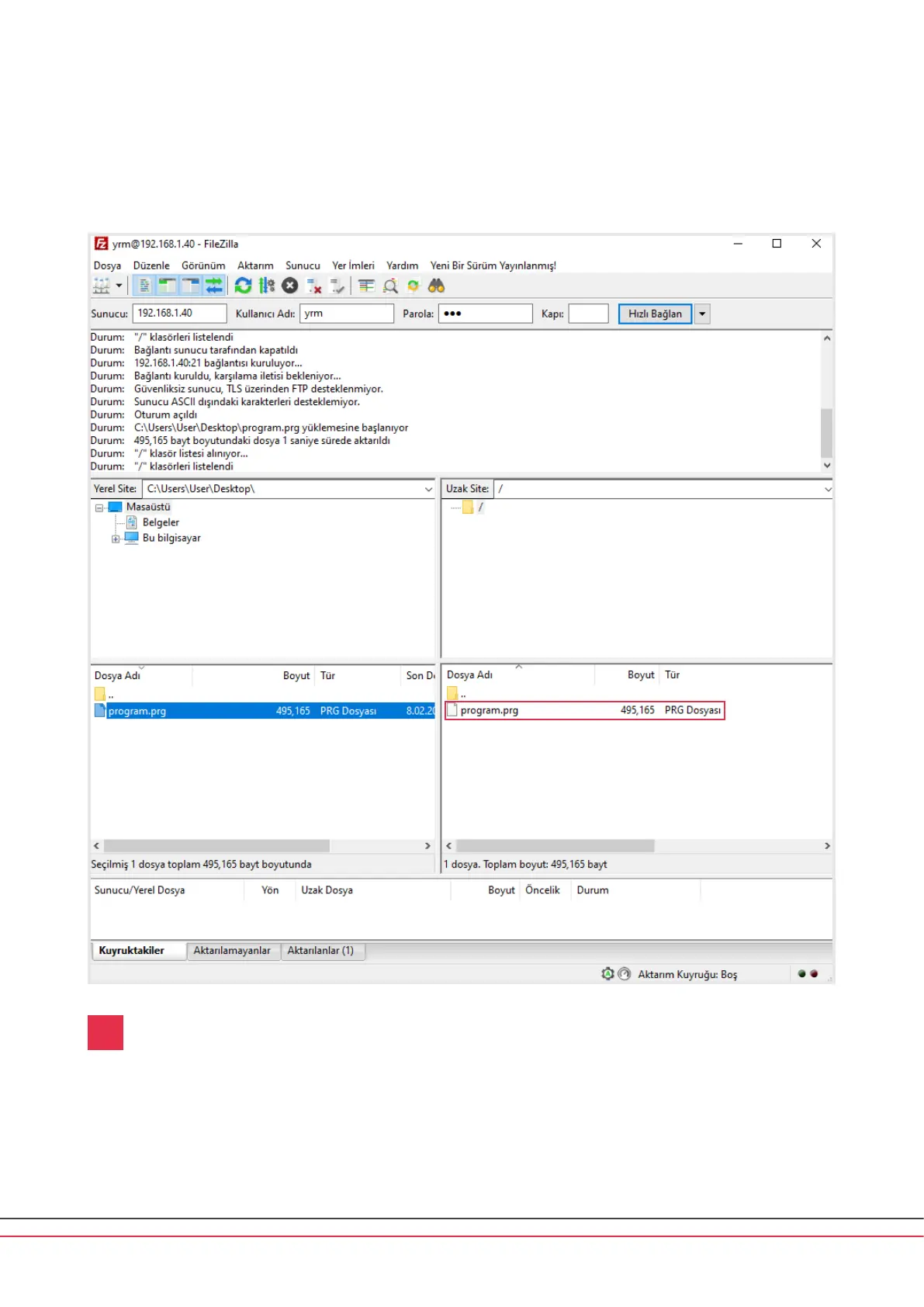Click the Parola password field
The image size is (924, 1307).
(486, 314)
